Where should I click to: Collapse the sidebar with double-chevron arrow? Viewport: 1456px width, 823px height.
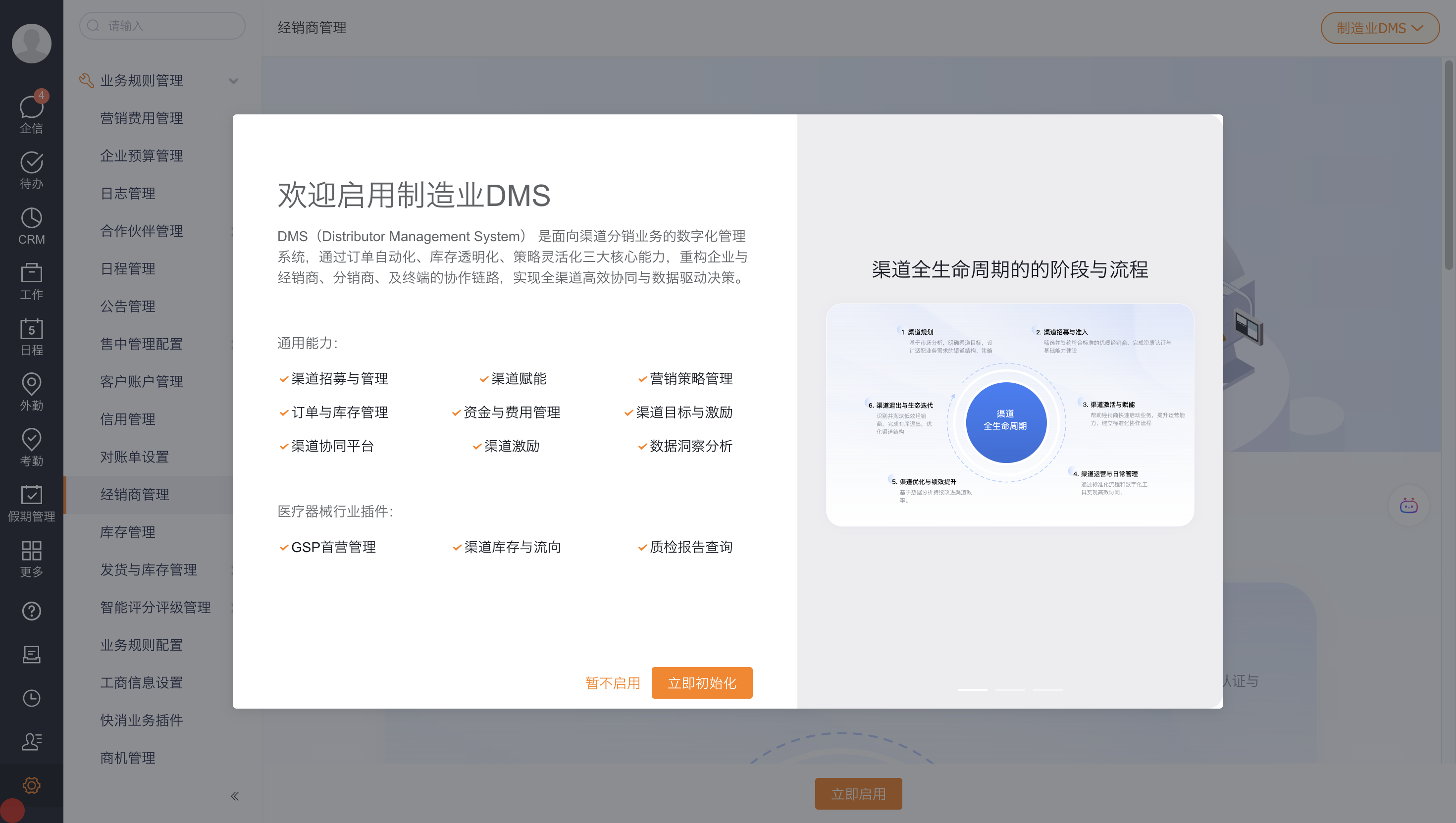click(235, 796)
